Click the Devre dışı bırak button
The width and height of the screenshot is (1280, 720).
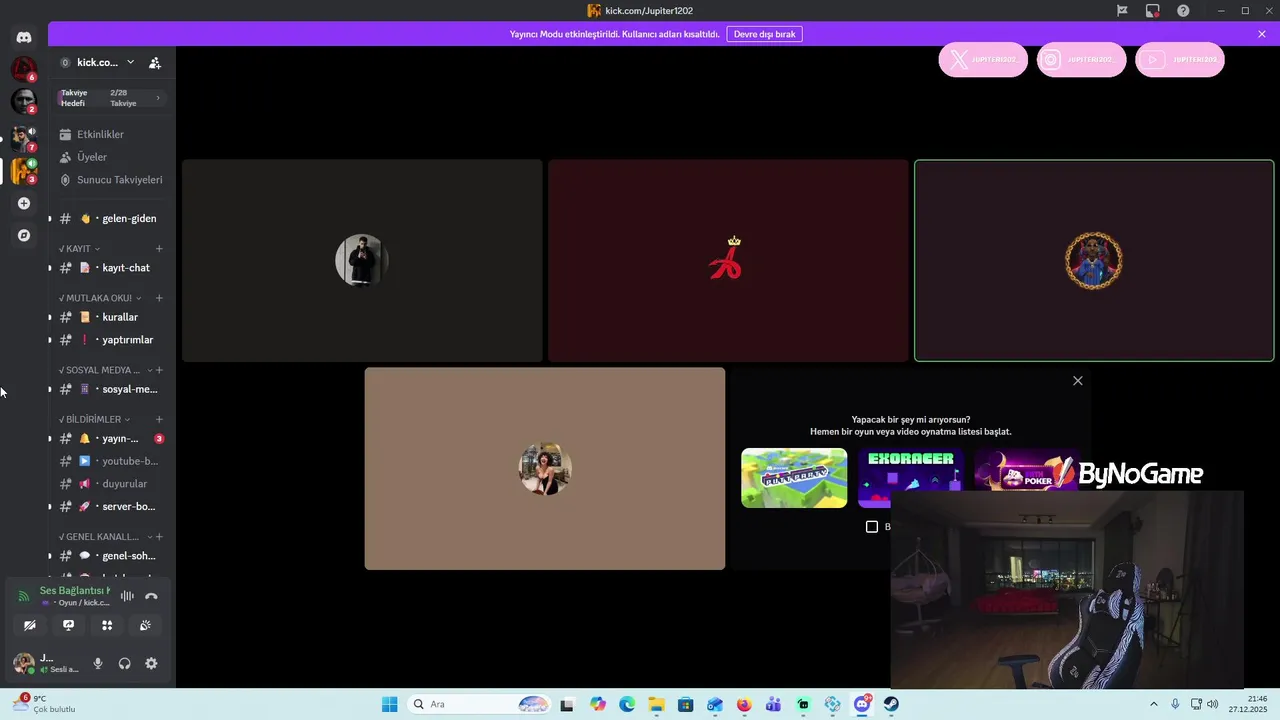(764, 34)
